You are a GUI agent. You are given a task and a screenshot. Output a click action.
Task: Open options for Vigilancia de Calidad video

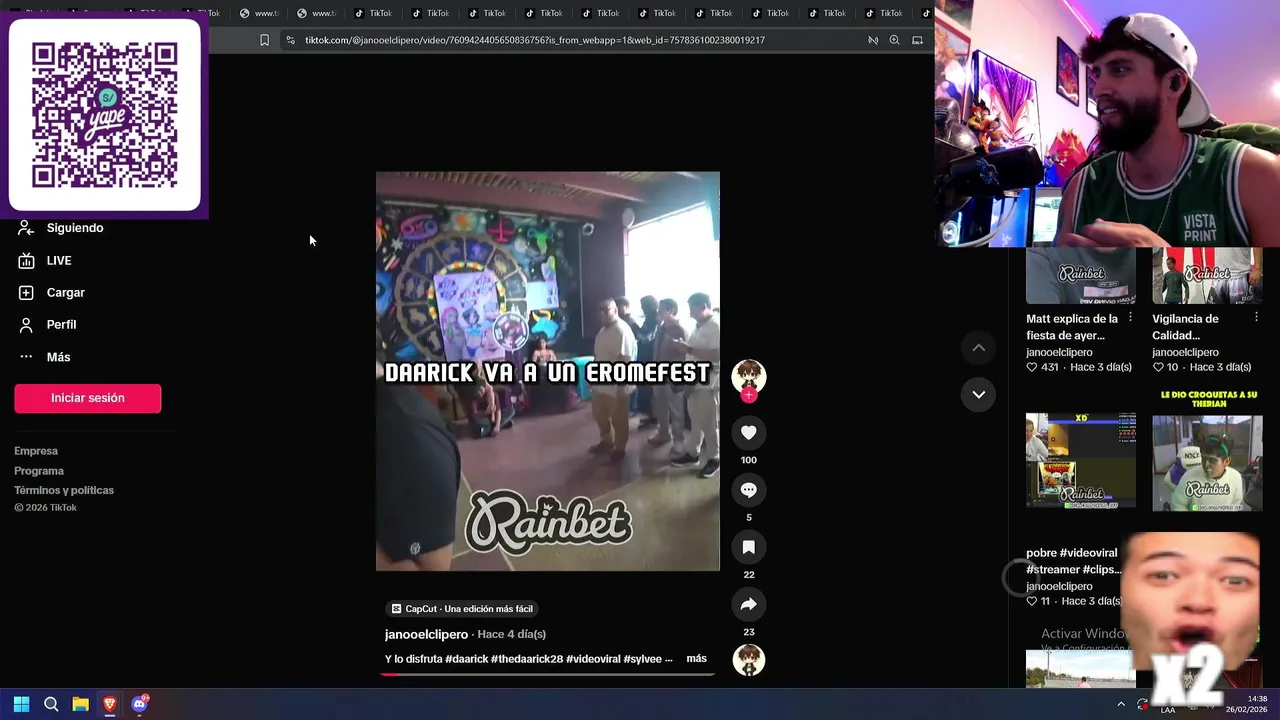coord(1256,317)
